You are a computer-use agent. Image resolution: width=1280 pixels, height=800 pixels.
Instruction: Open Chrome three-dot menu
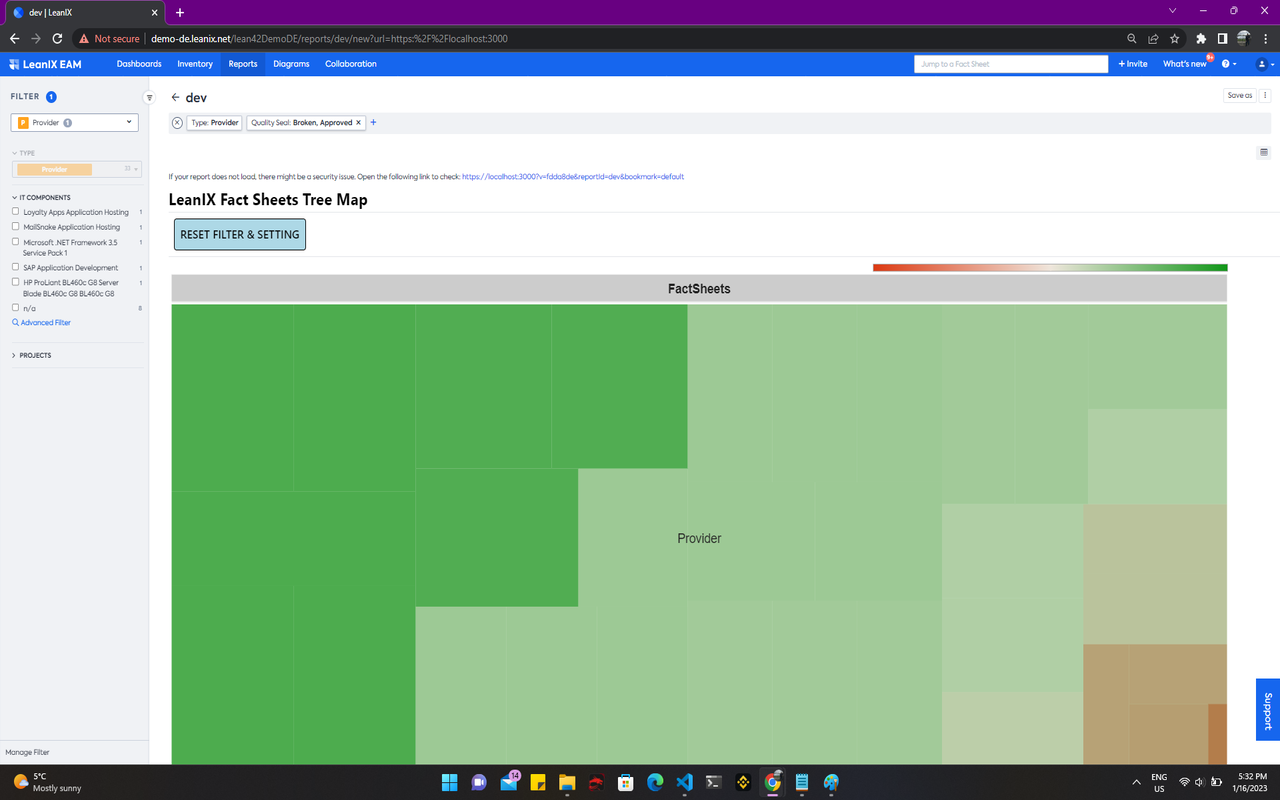point(1264,39)
